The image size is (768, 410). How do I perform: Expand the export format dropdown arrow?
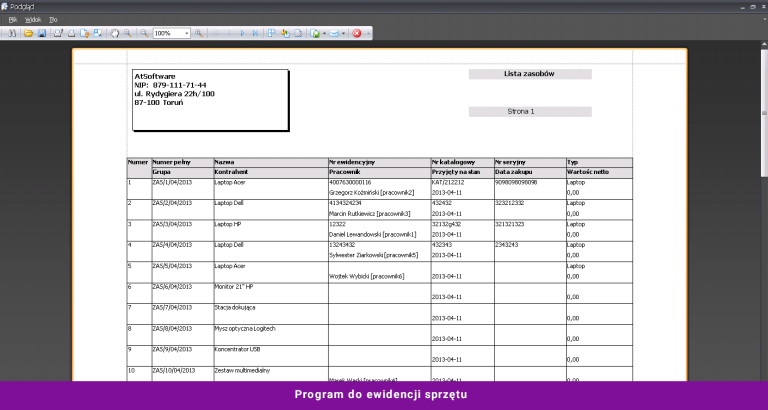324,33
